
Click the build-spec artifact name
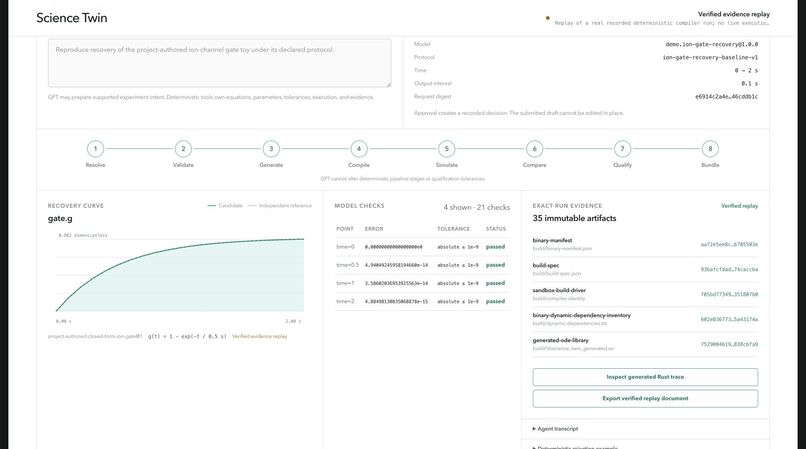click(546, 265)
